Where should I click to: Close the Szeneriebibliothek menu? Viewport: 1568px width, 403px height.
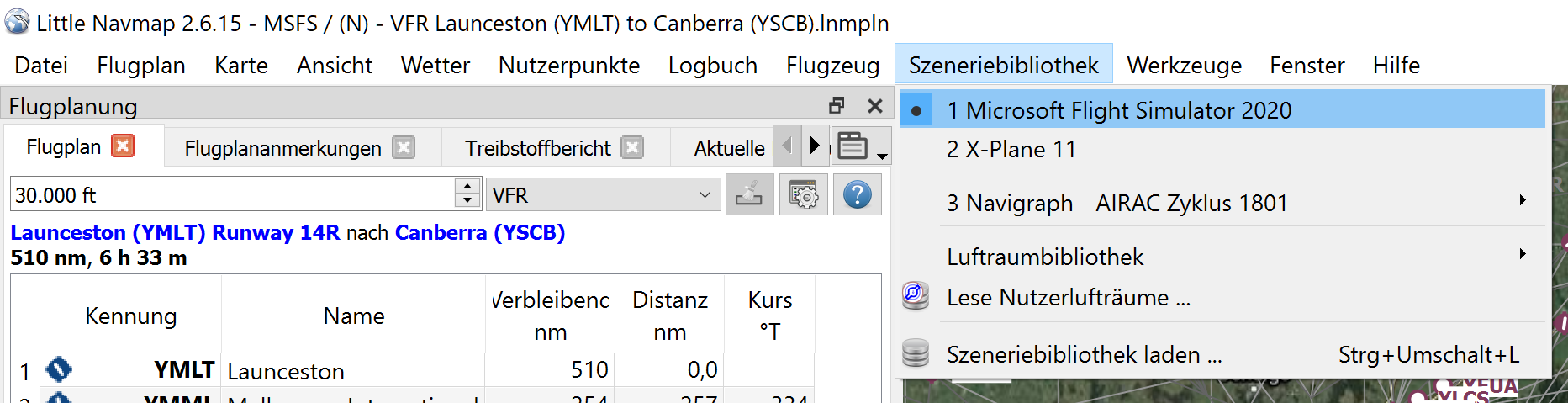tap(1004, 65)
